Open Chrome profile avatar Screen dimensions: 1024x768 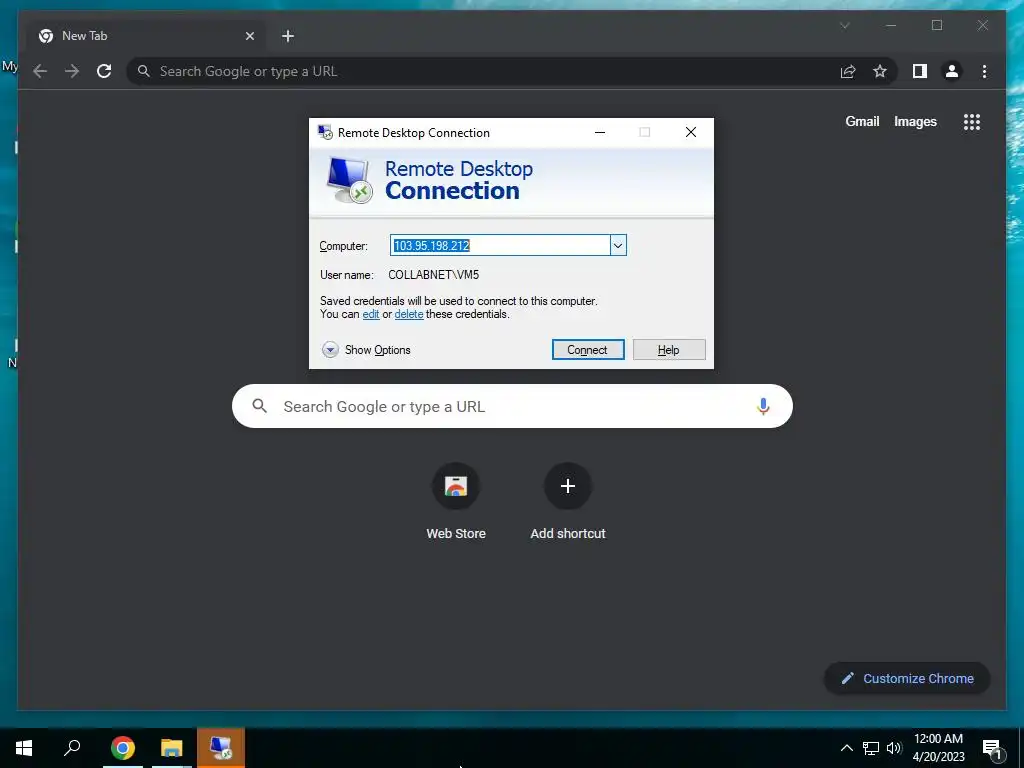952,71
